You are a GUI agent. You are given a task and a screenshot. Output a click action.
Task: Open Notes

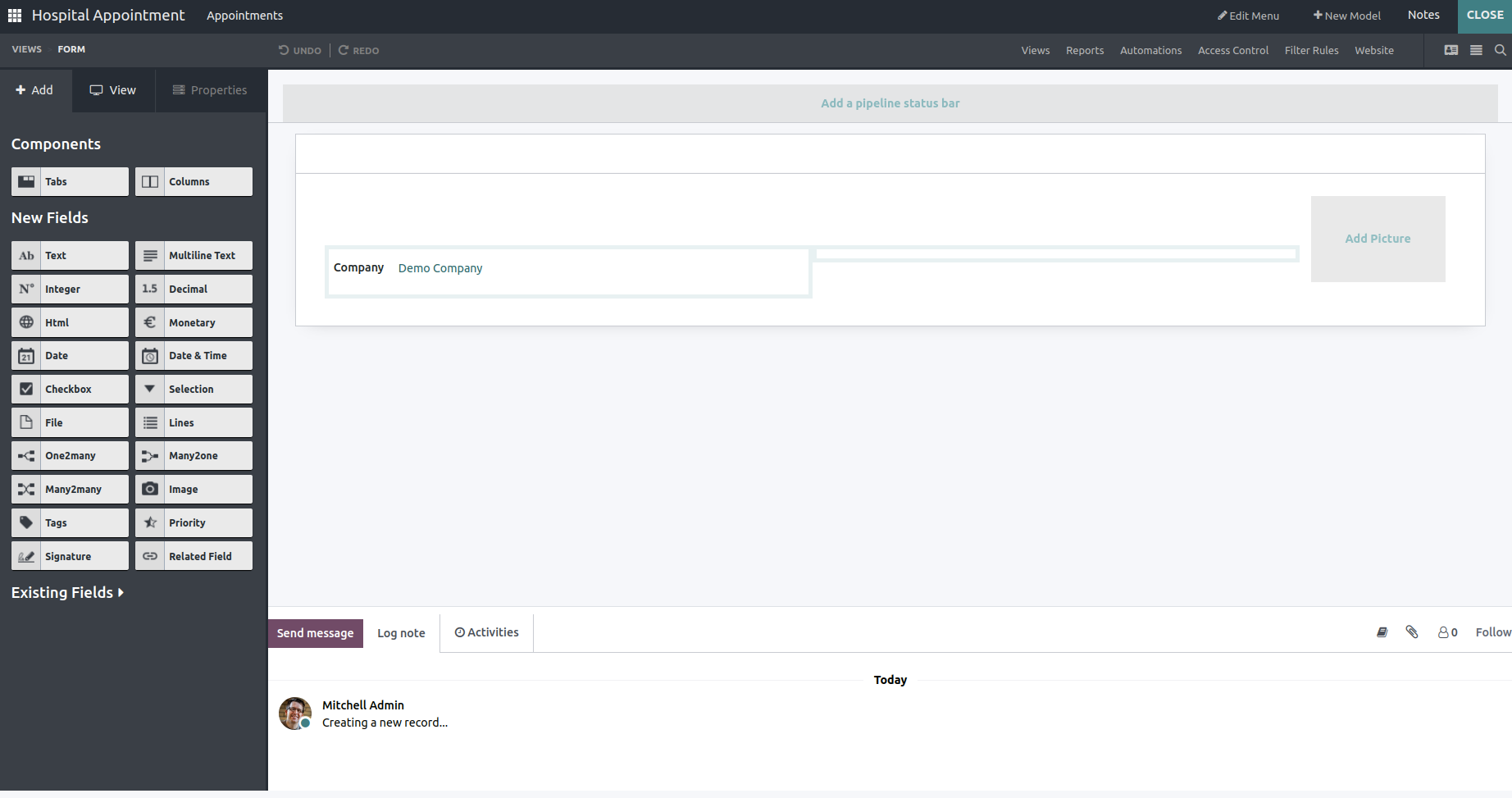click(x=1424, y=15)
